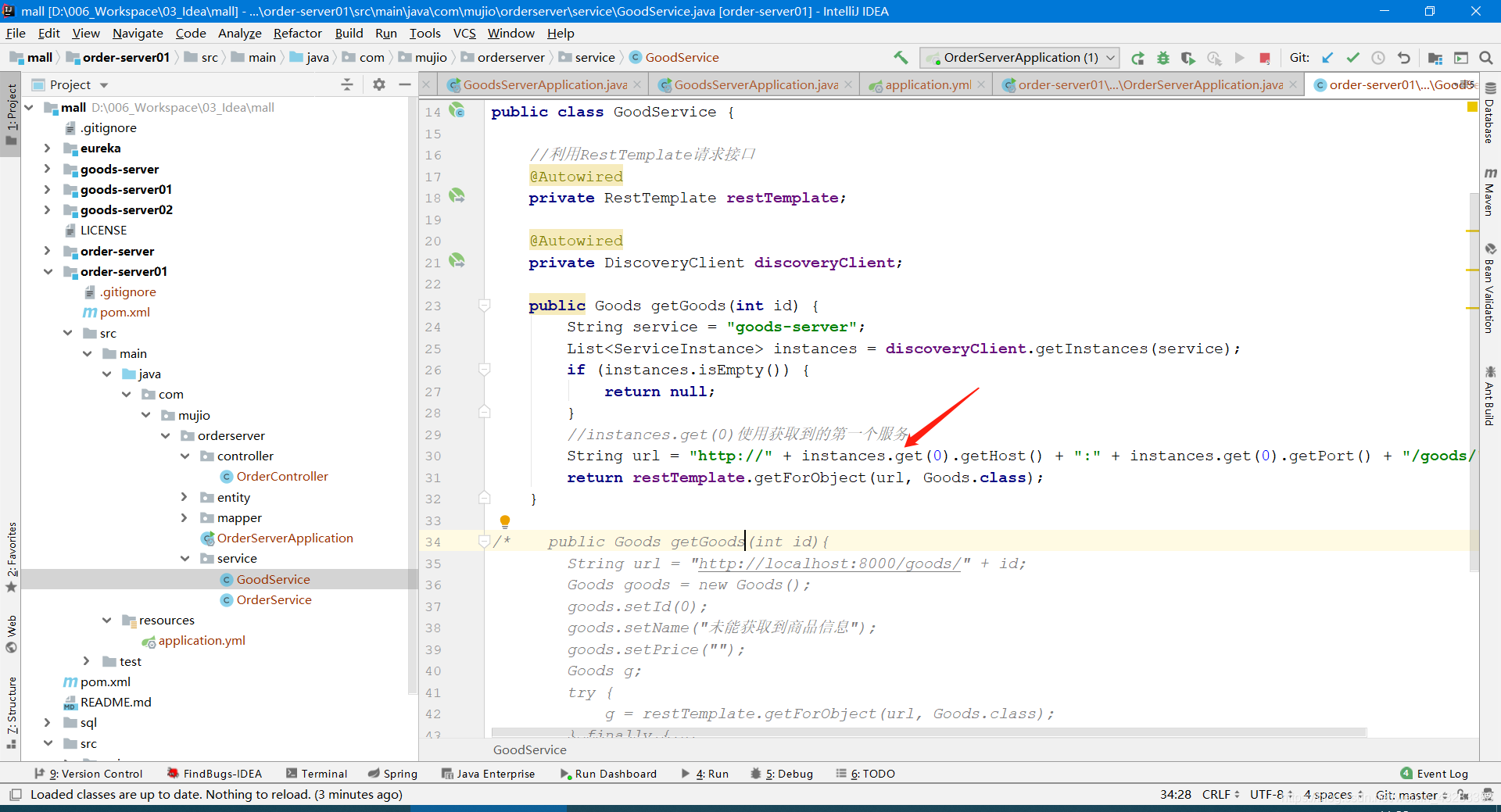Viewport: 1501px width, 812px height.
Task: Open the Analyze menu
Action: pos(239,34)
